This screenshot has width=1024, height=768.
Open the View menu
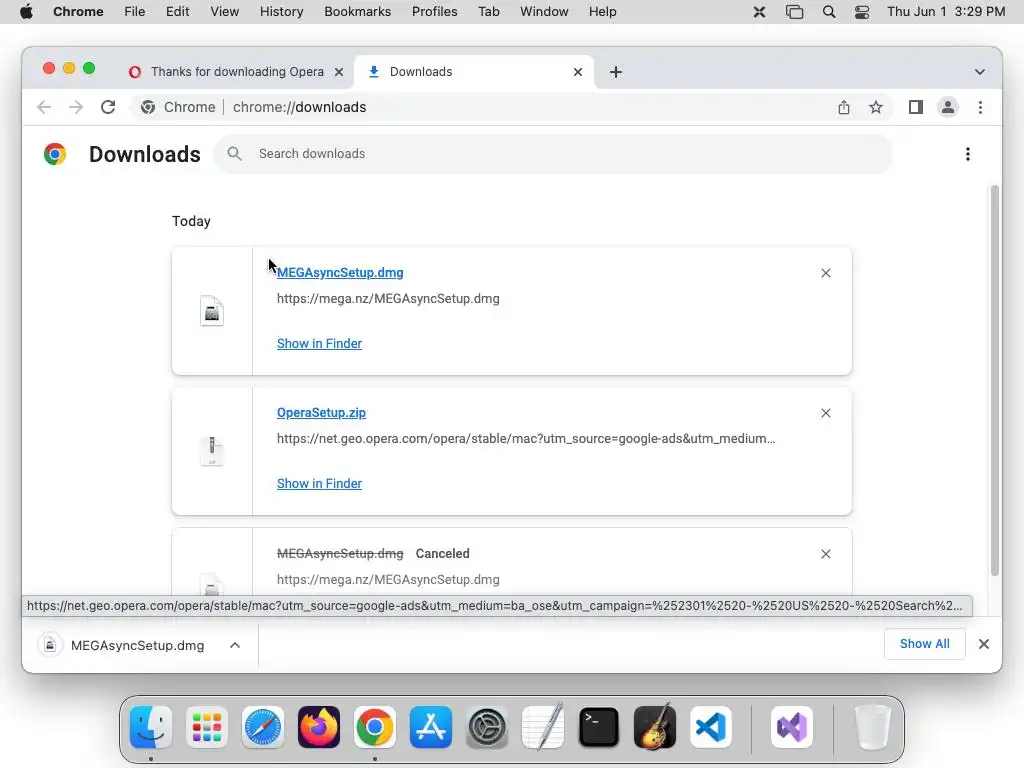pyautogui.click(x=225, y=12)
